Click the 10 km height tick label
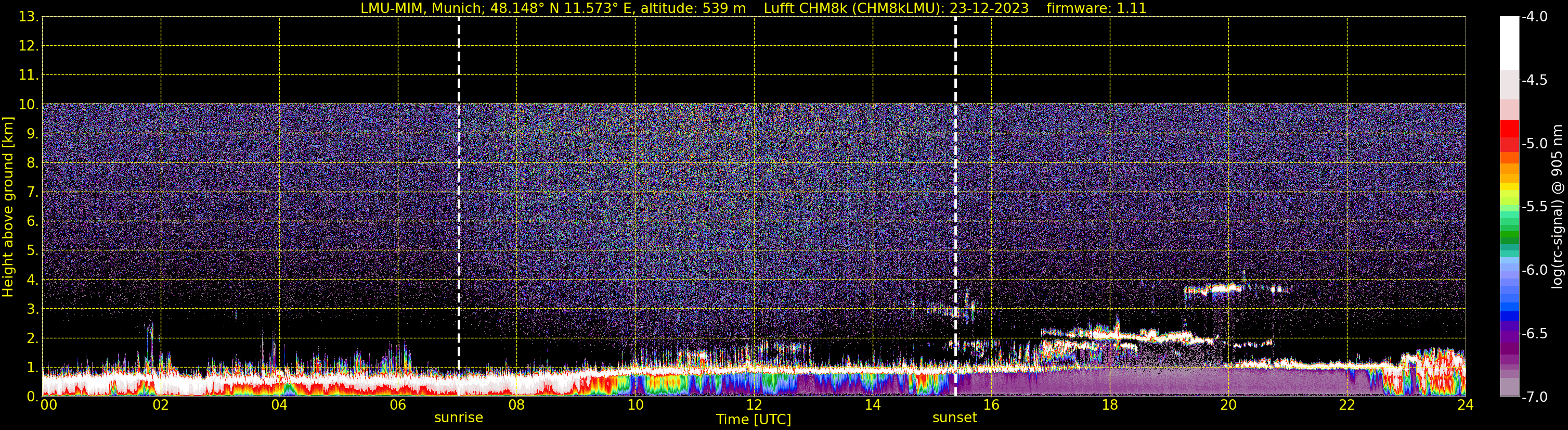Image resolution: width=1568 pixels, height=430 pixels. [28, 105]
